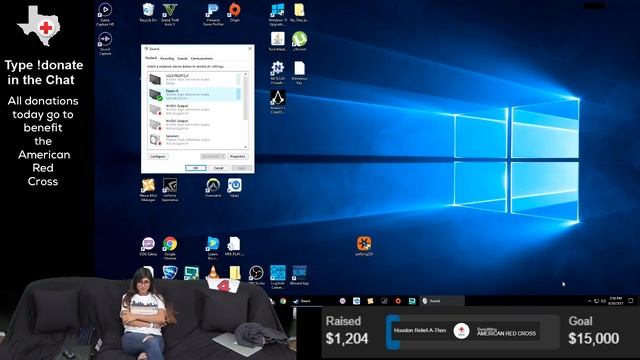
Task: Click the device list scrollbar up arrow
Action: tap(245, 74)
